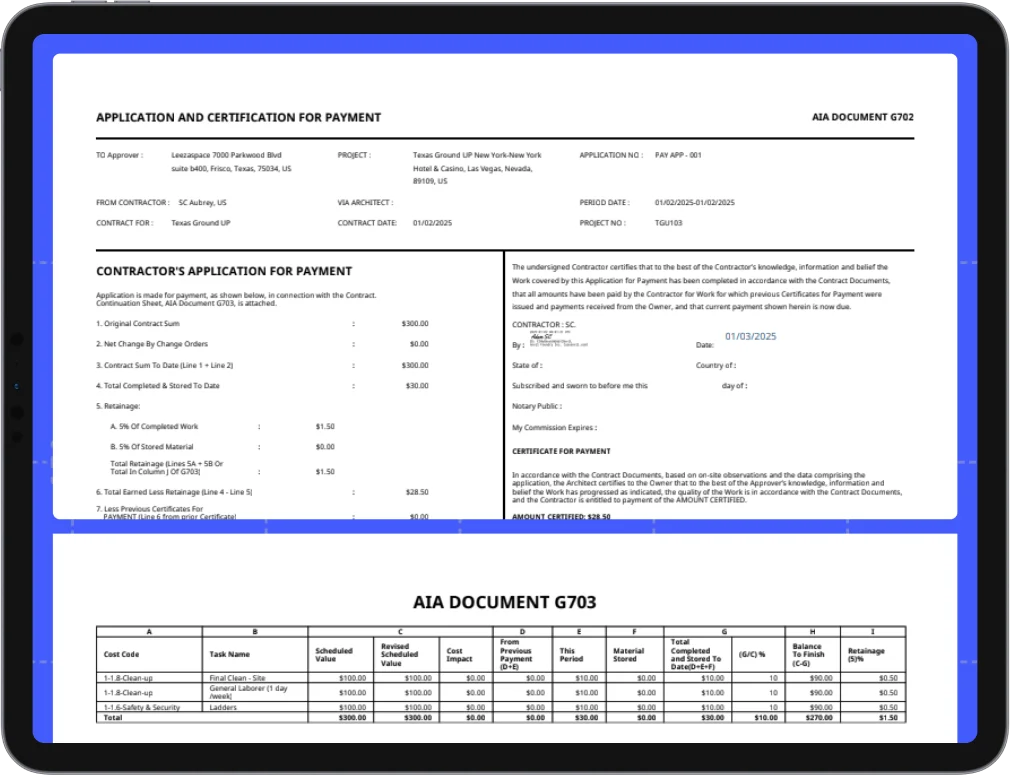Select 'Total Retainage (Lines 5A + 5B Or' text
The image size is (1011, 775).
pos(166,464)
